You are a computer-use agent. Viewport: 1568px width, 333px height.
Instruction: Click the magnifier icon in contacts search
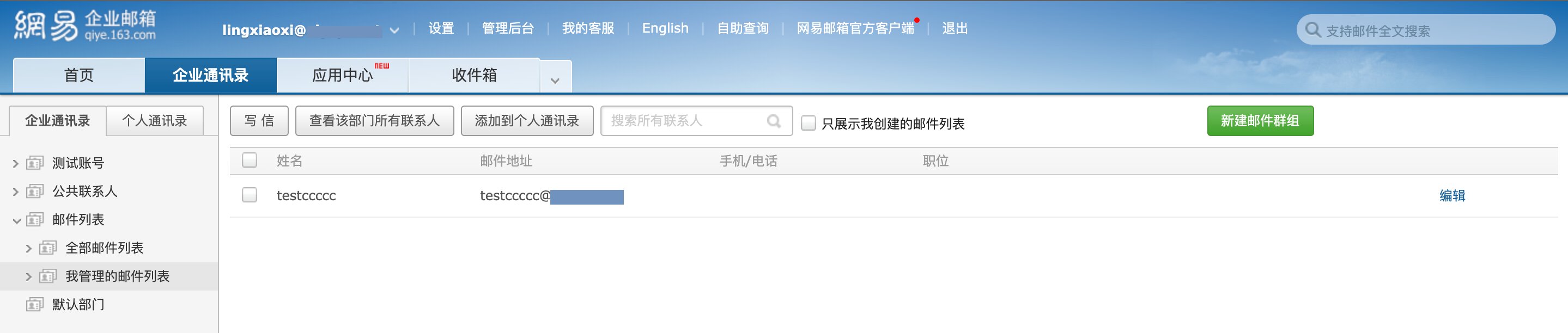(x=774, y=121)
